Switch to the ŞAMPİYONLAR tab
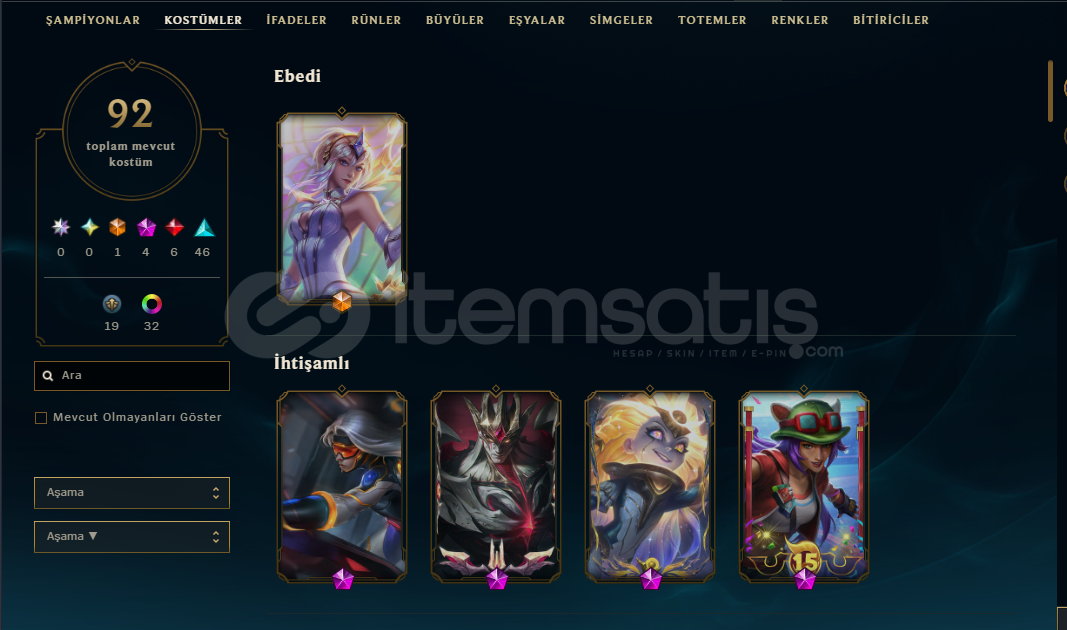This screenshot has width=1067, height=630. pos(93,20)
